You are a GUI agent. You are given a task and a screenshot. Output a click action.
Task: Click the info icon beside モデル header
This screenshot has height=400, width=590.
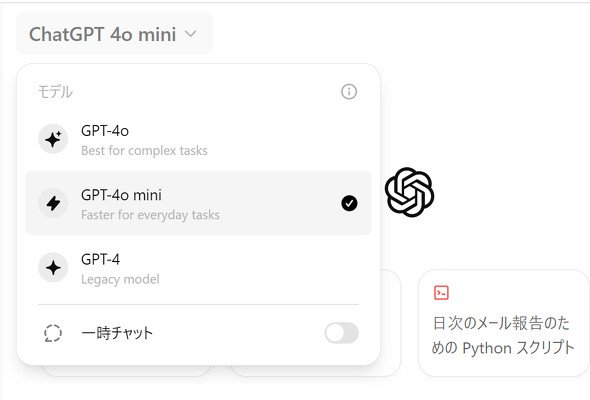[349, 91]
